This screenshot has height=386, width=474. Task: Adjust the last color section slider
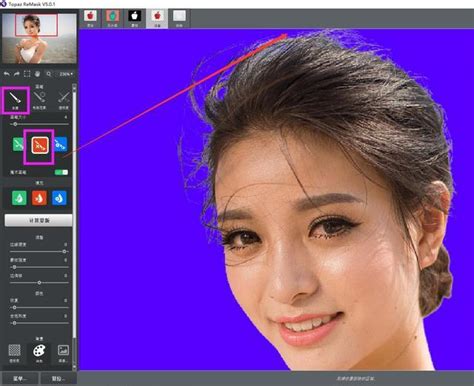click(39, 323)
